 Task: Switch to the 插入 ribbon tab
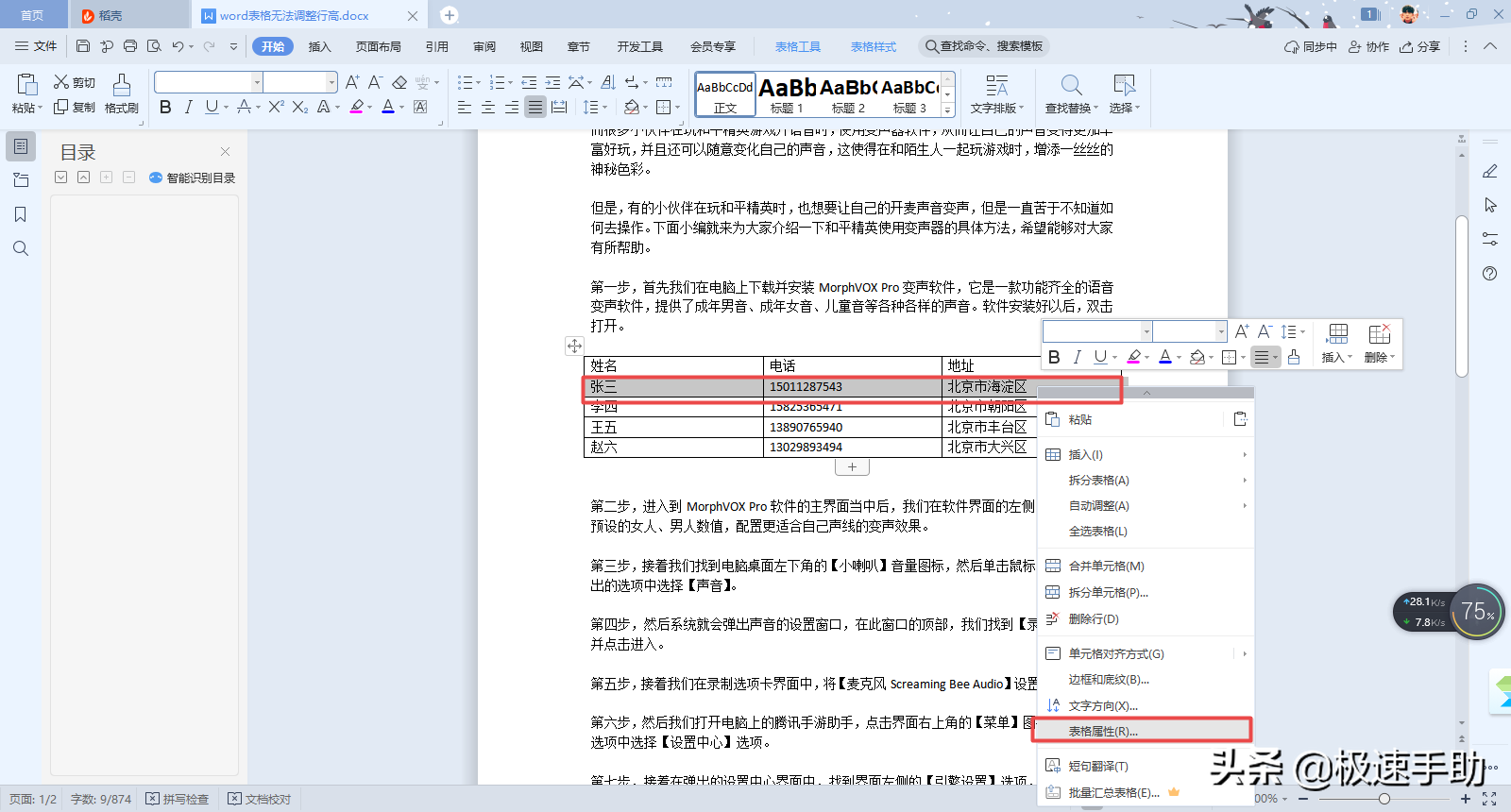320,46
